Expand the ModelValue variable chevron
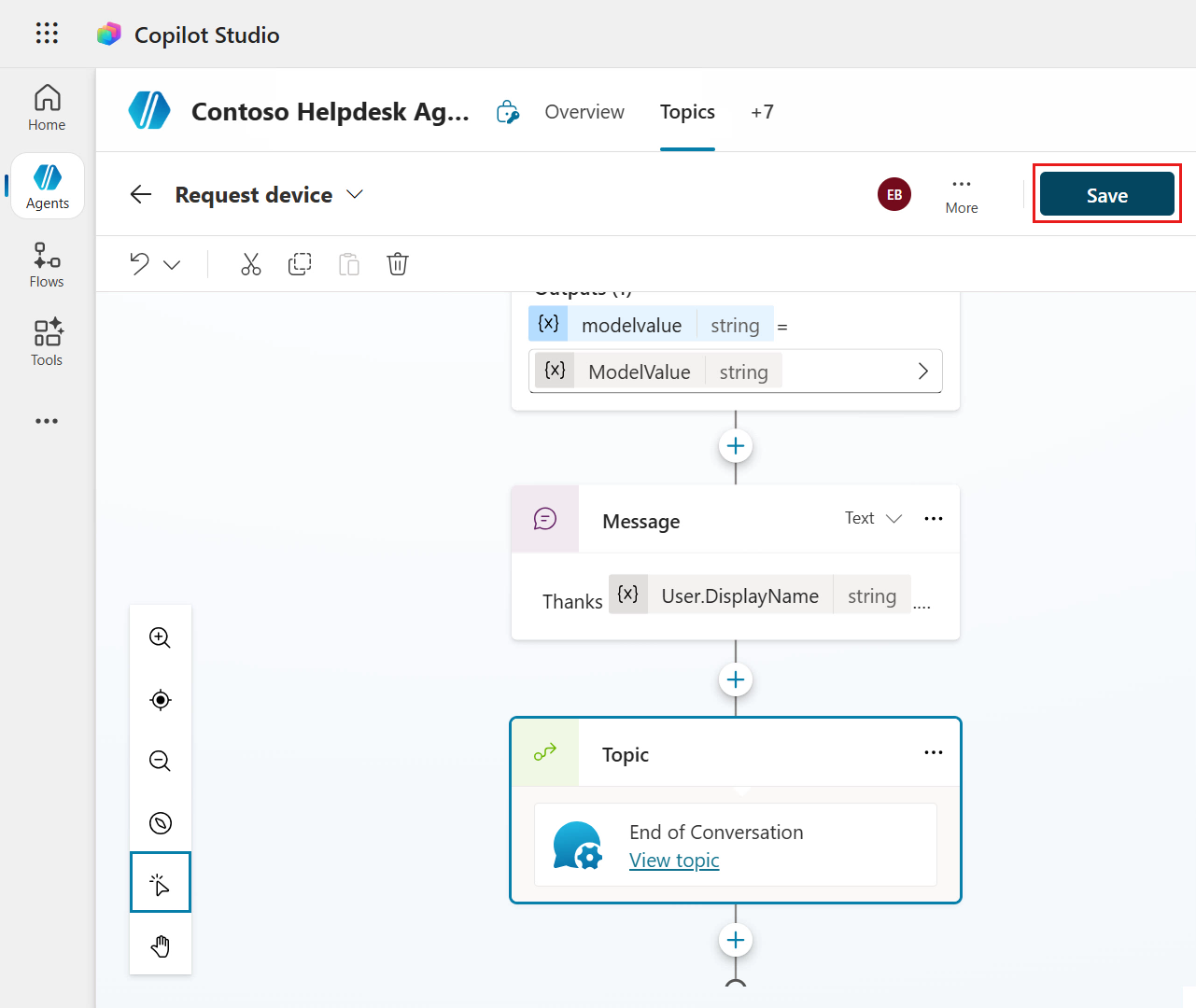The image size is (1196, 1008). 922,371
